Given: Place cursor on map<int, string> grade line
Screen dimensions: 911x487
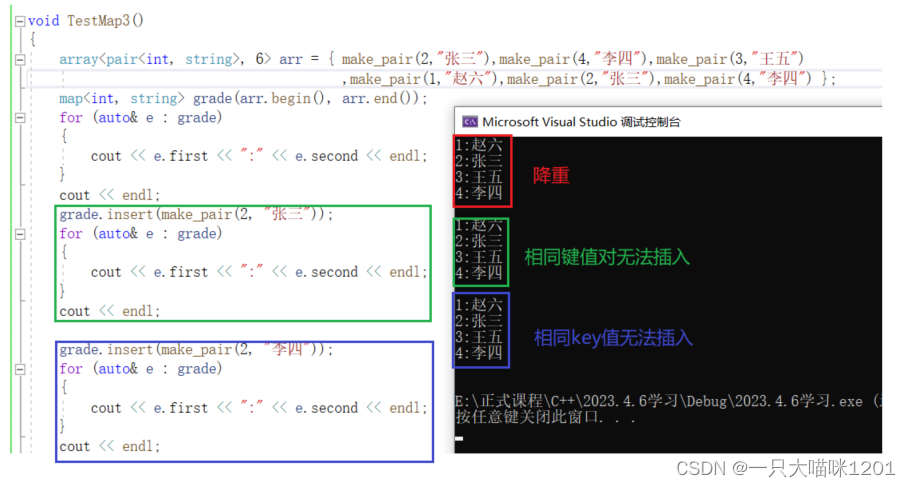Looking at the screenshot, I should click(x=242, y=98).
